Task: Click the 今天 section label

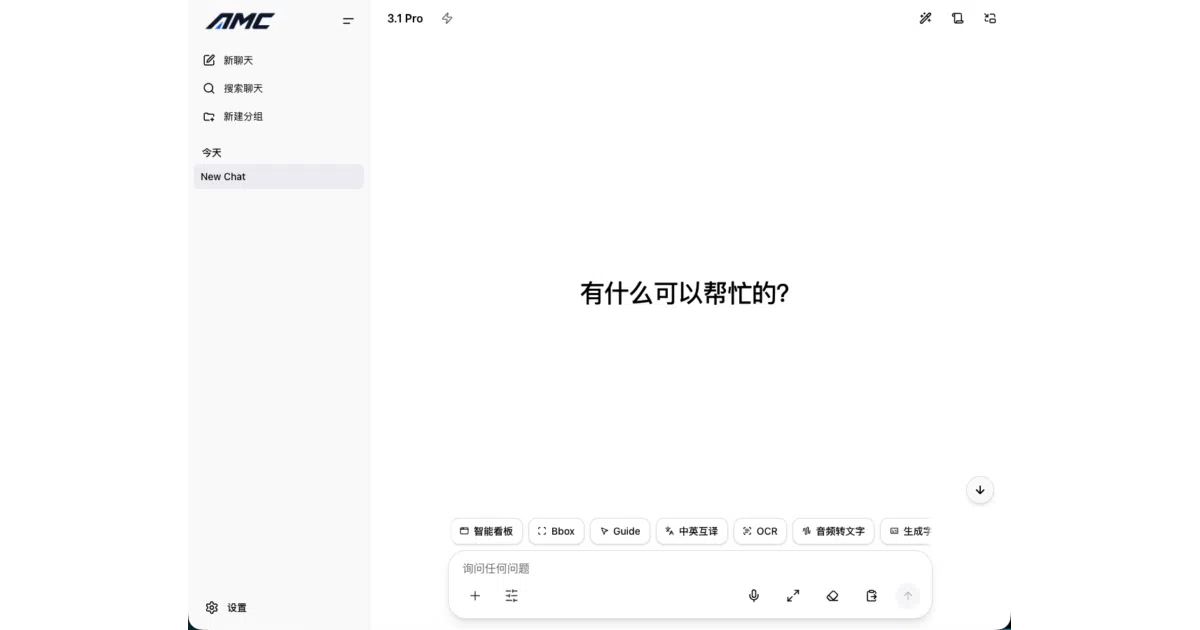Action: pos(212,152)
